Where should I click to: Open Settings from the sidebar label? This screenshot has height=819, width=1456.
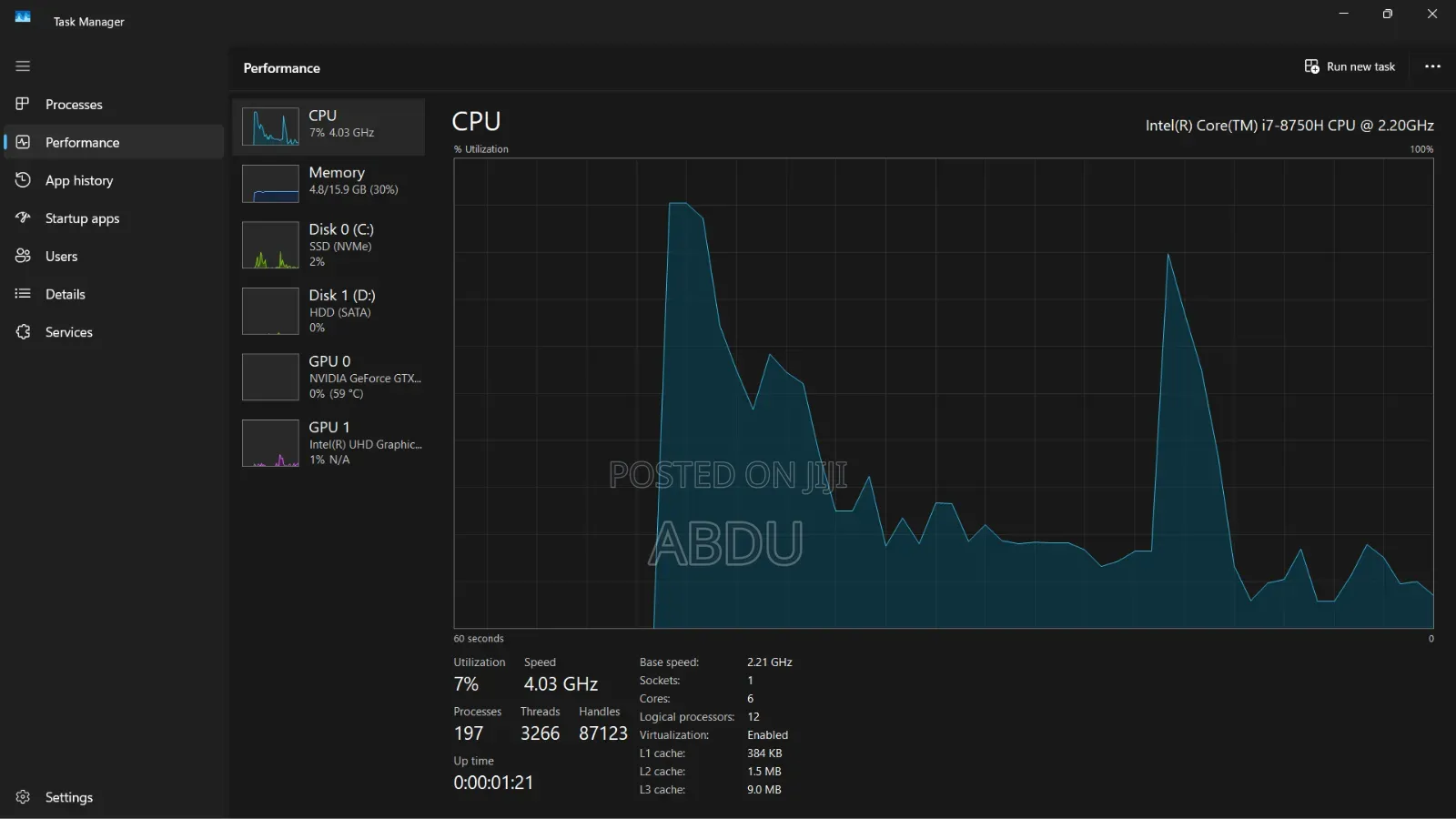pos(69,797)
